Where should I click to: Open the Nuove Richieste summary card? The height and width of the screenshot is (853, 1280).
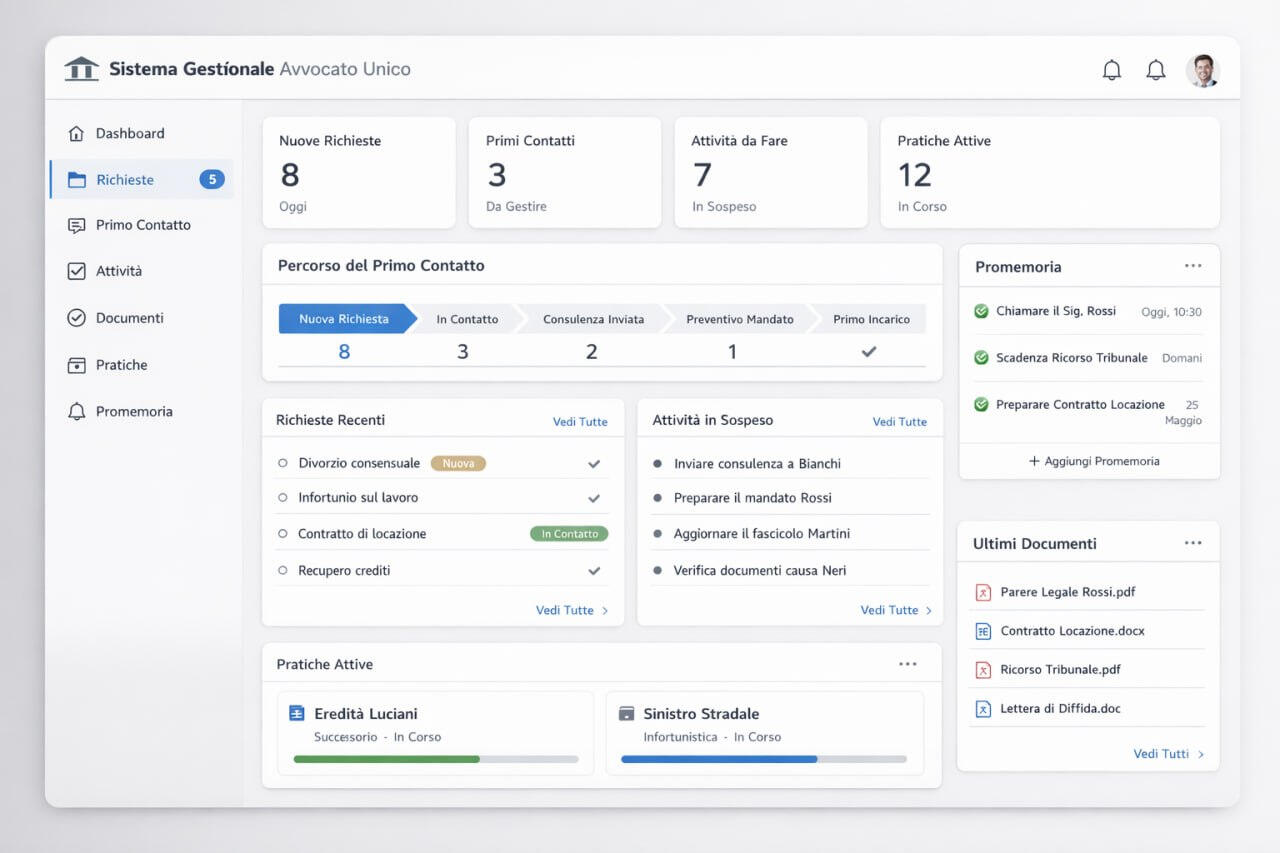tap(358, 172)
